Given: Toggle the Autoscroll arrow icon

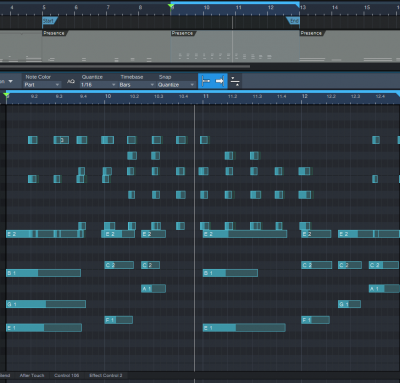Looking at the screenshot, I should click(220, 81).
